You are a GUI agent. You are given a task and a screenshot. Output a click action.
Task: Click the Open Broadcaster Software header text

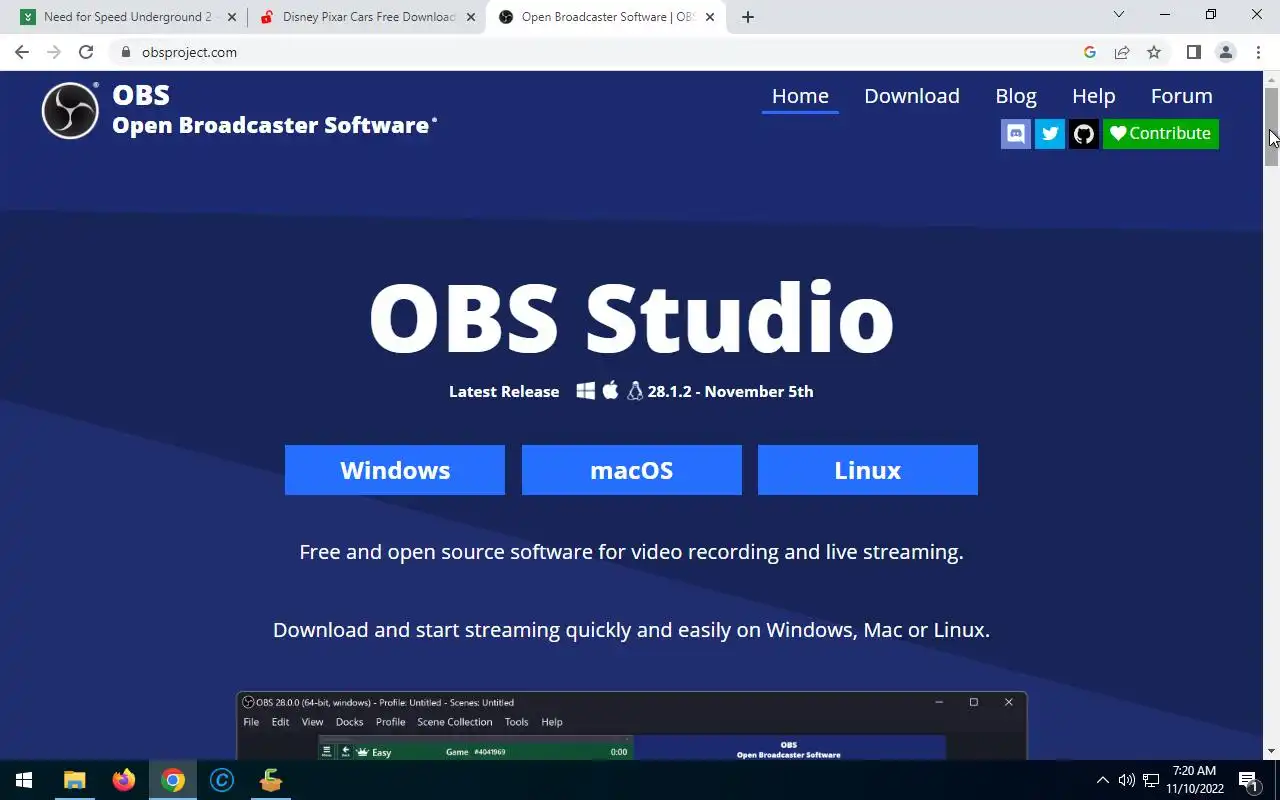pos(271,125)
